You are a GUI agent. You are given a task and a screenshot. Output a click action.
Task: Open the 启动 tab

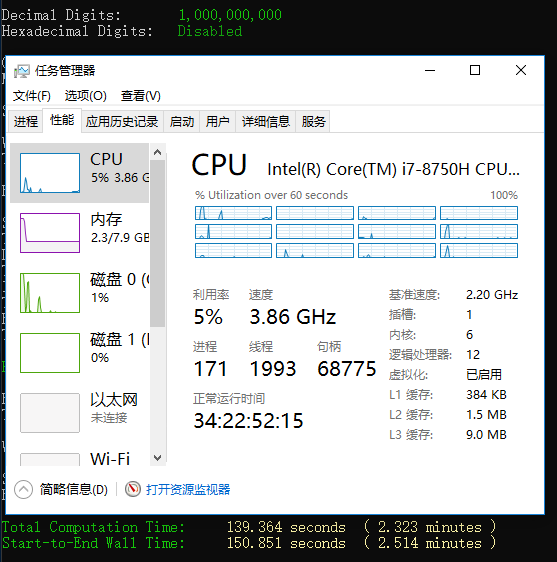click(182, 122)
